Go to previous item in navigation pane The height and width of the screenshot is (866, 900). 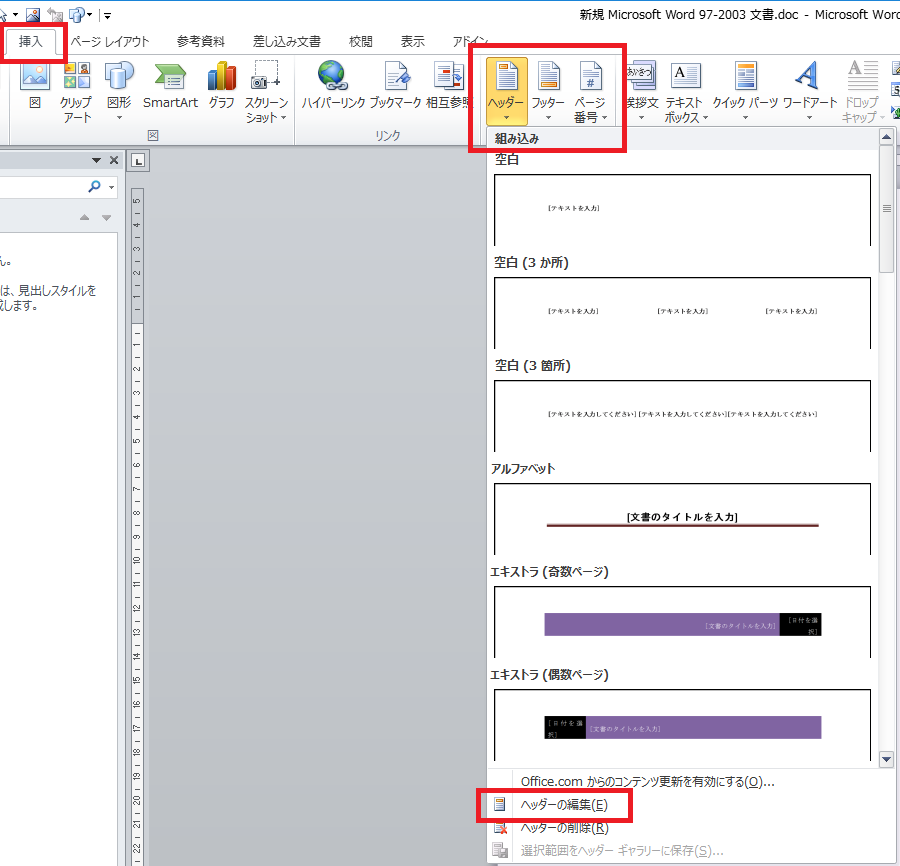[84, 218]
